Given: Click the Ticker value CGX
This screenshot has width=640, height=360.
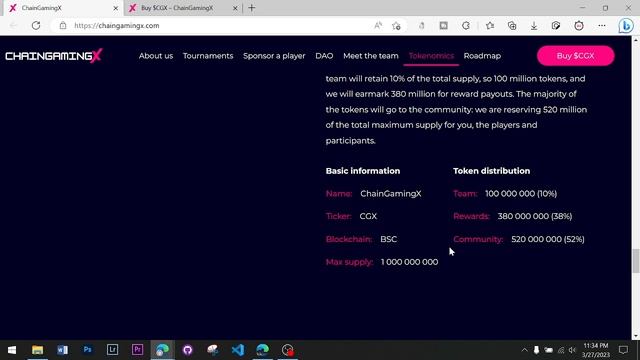Looking at the screenshot, I should [368, 216].
